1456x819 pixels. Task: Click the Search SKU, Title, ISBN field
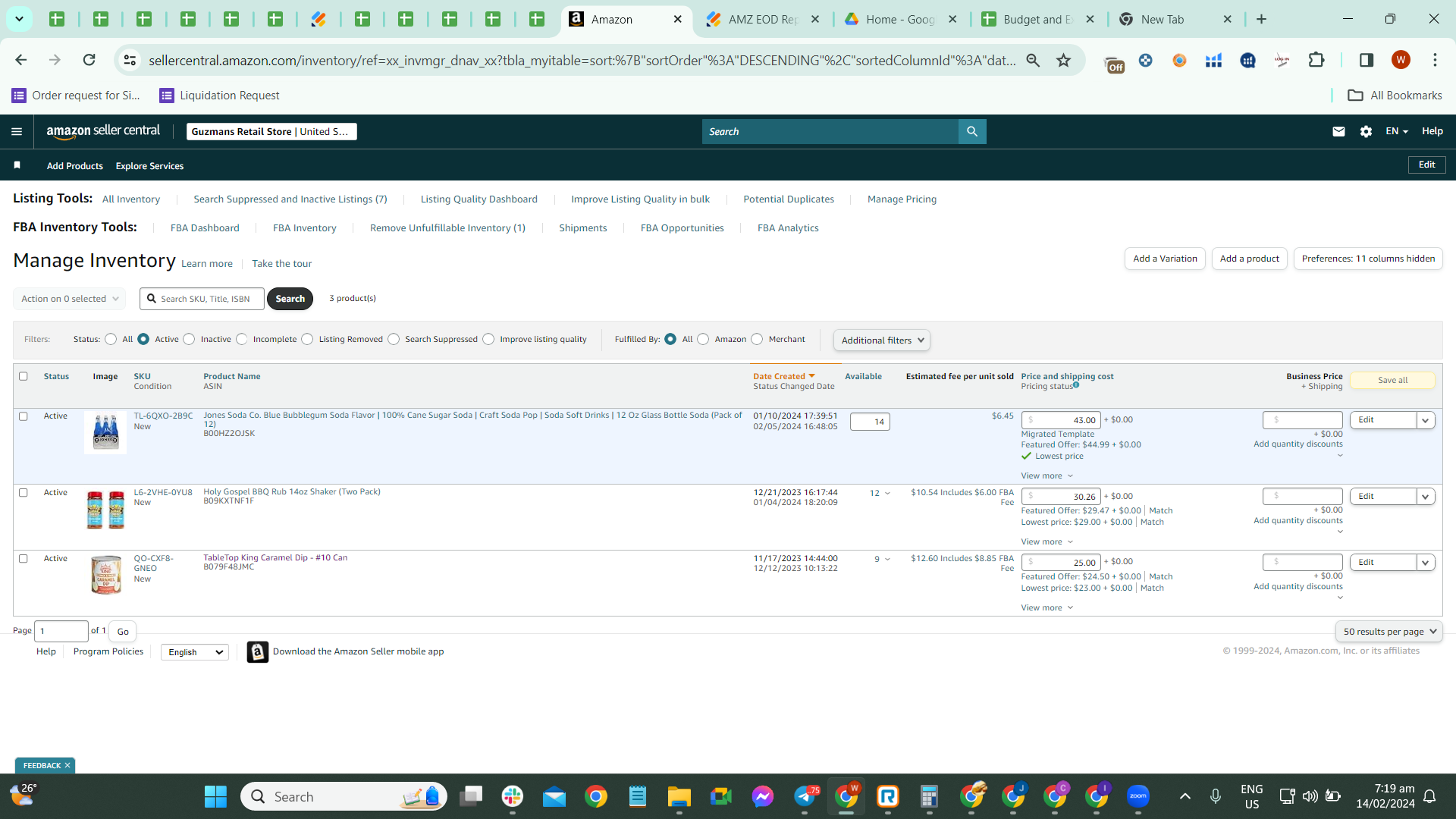coord(202,299)
